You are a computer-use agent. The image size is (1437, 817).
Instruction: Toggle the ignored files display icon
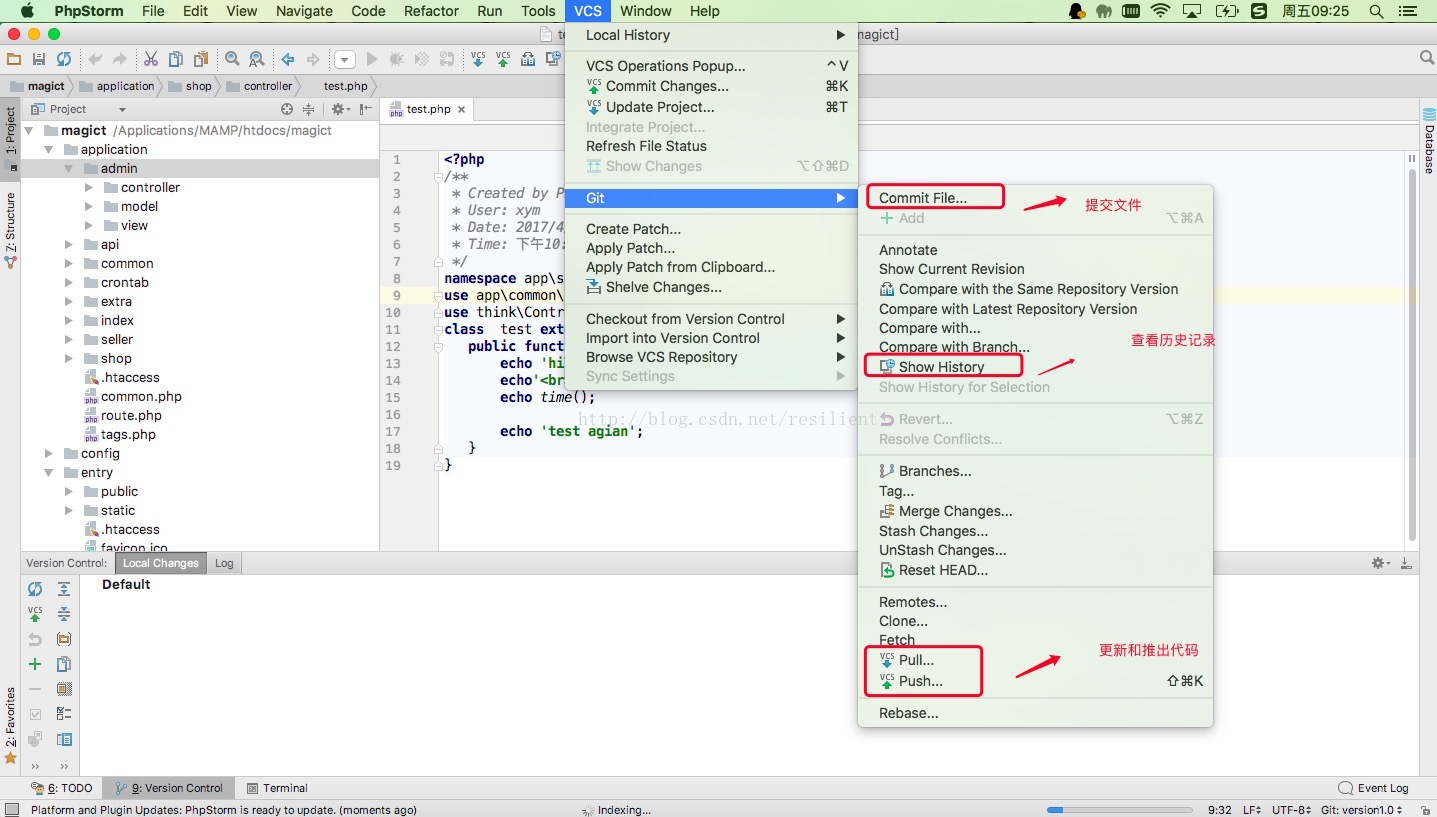(64, 689)
